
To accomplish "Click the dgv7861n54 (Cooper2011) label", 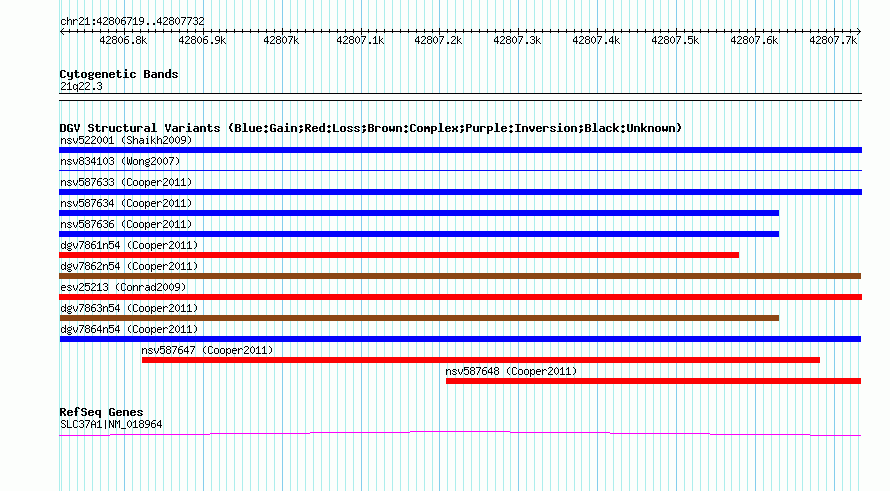I will [129, 245].
